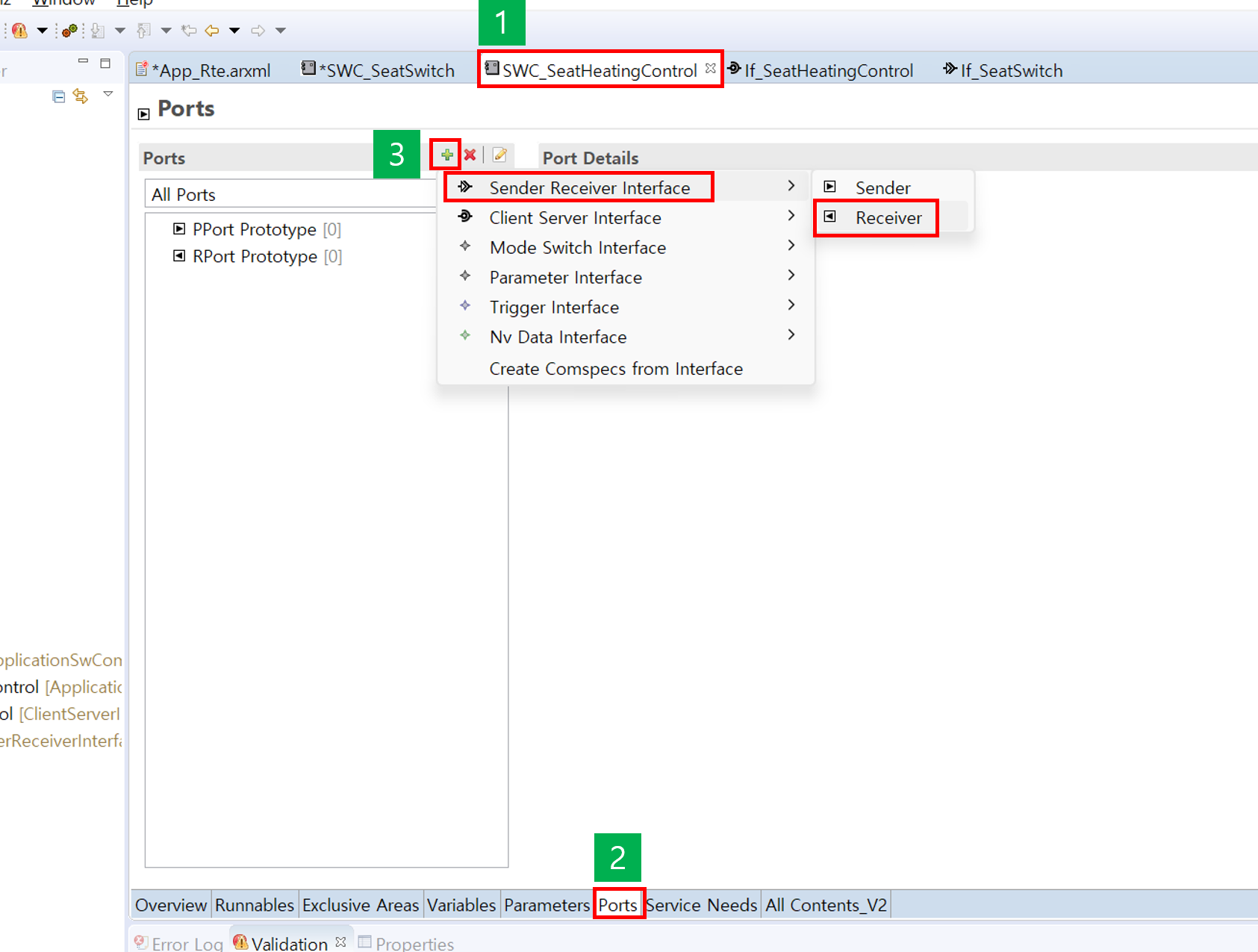This screenshot has height=952, width=1258.
Task: Click the back arrow in the toolbar
Action: (213, 31)
